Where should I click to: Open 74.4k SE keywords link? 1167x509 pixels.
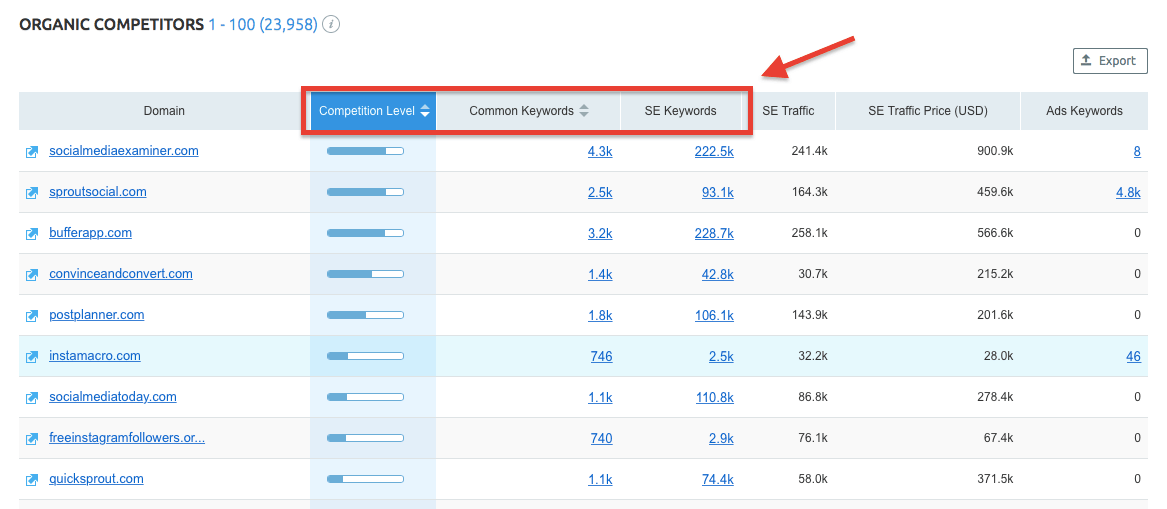click(x=717, y=478)
